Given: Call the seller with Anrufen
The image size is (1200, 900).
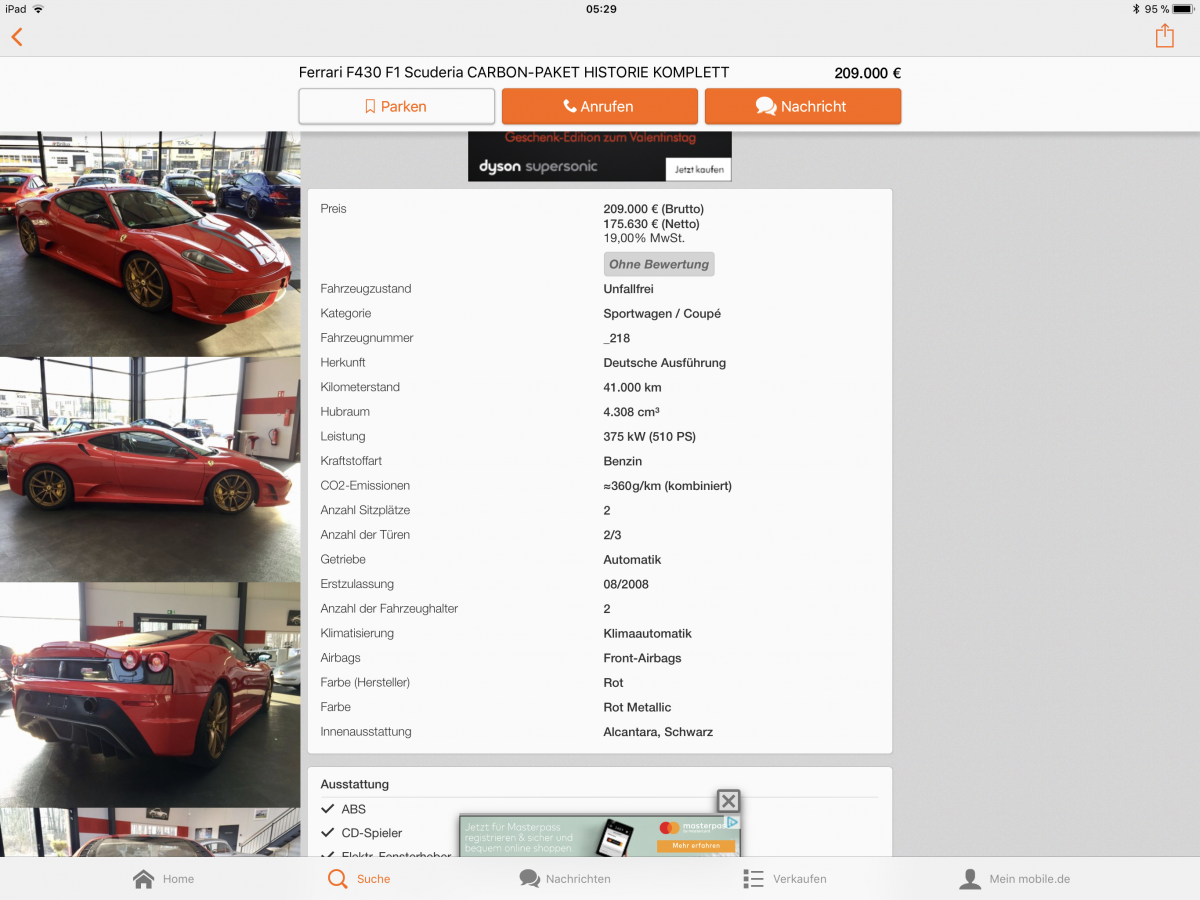Looking at the screenshot, I should (x=599, y=106).
